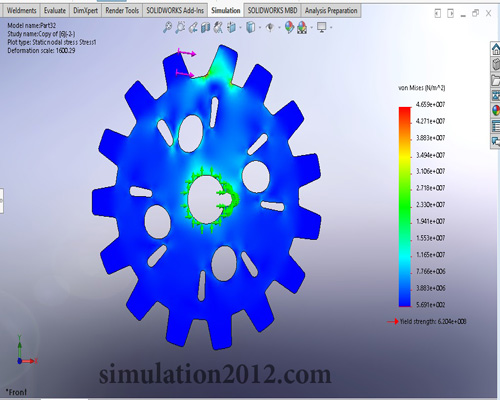
Task: Close the document window
Action: 488,13
